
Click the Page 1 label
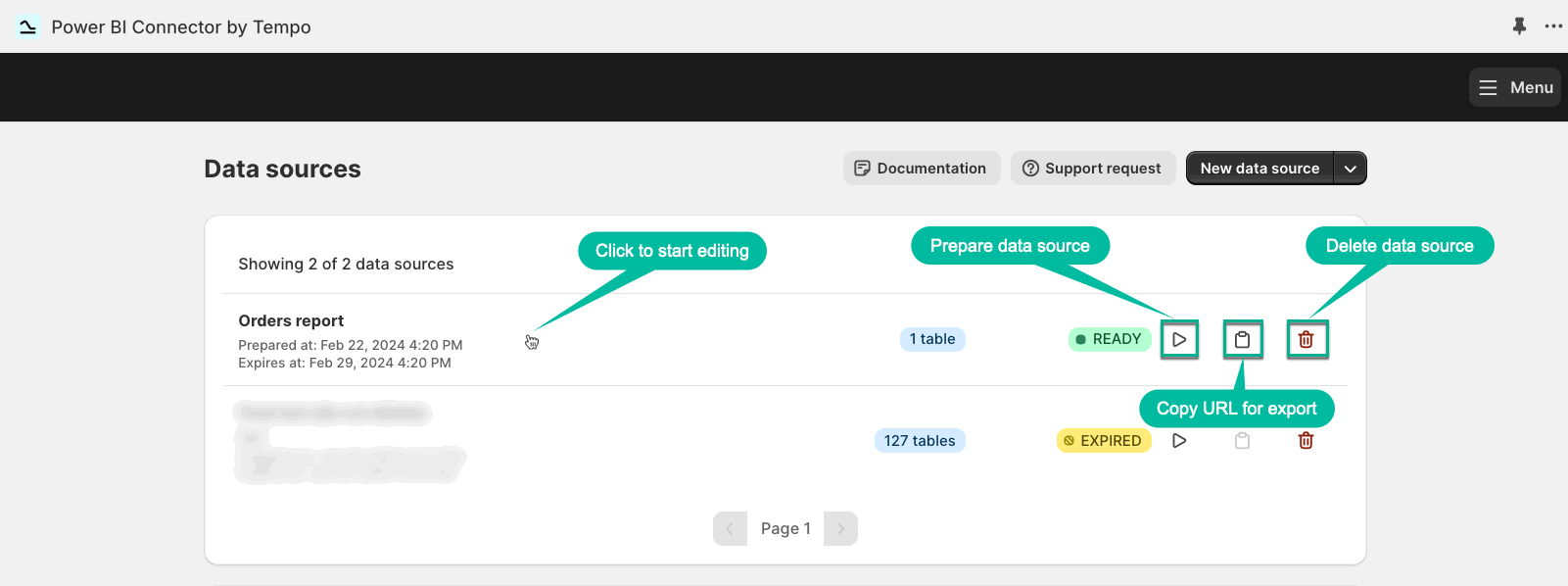(x=785, y=529)
